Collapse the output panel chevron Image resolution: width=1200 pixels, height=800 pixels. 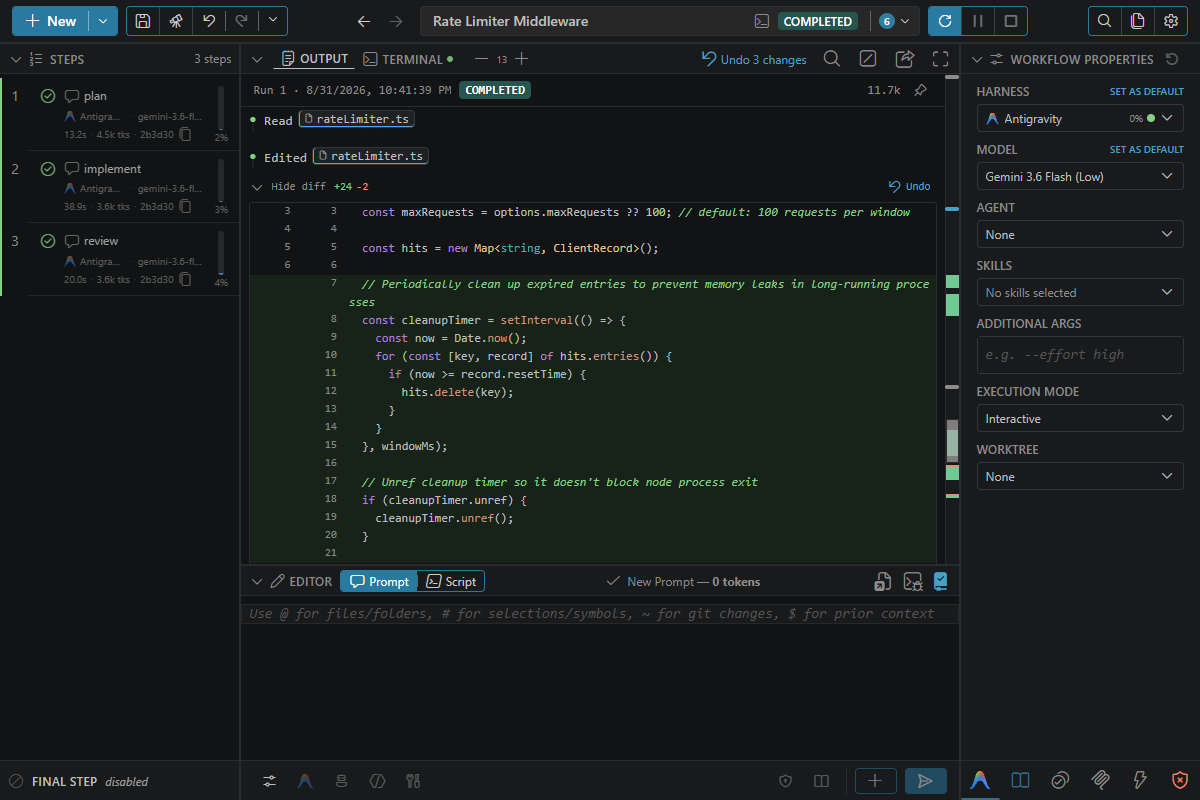[x=257, y=59]
